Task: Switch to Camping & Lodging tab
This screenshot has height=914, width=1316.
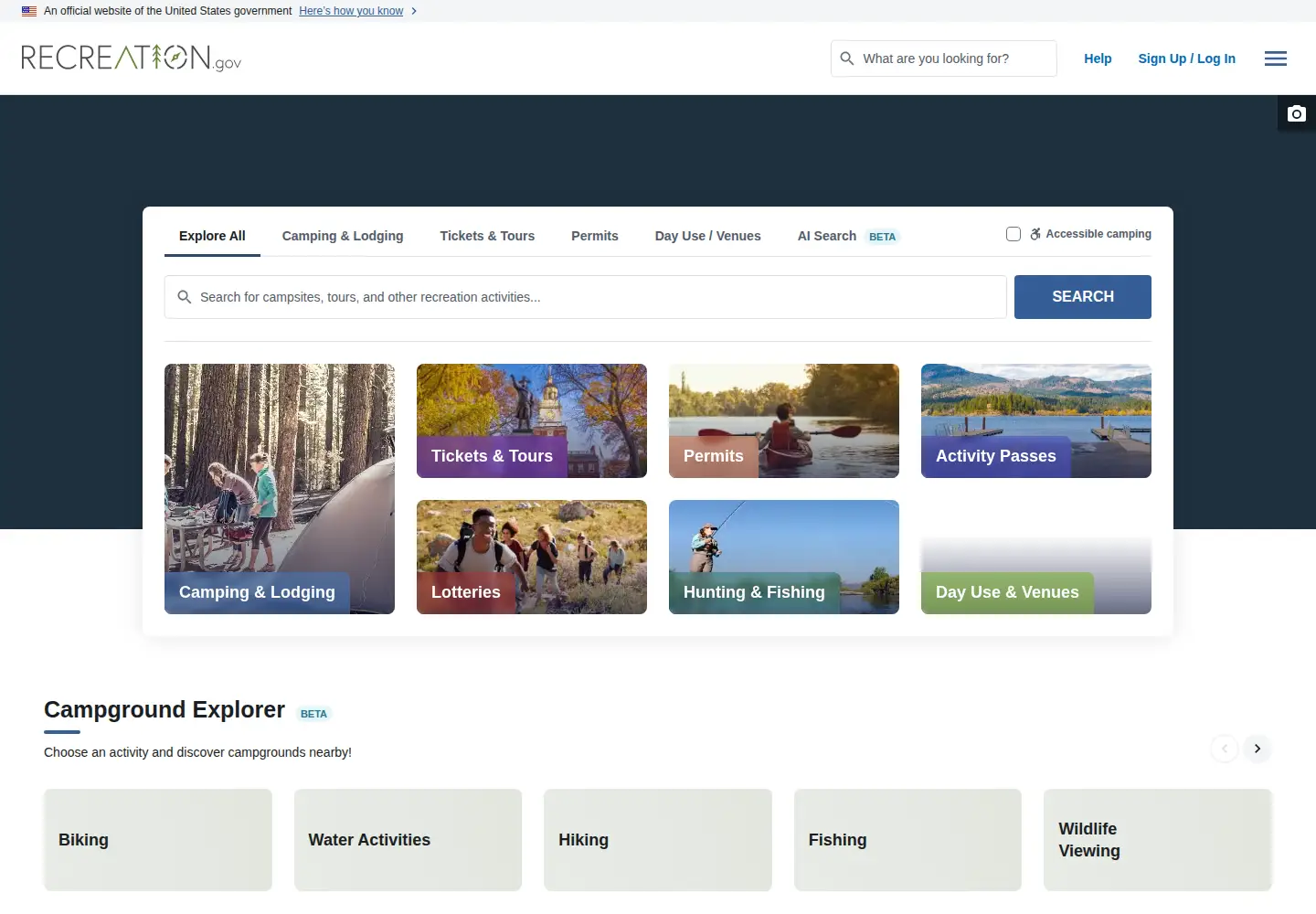Action: click(343, 236)
